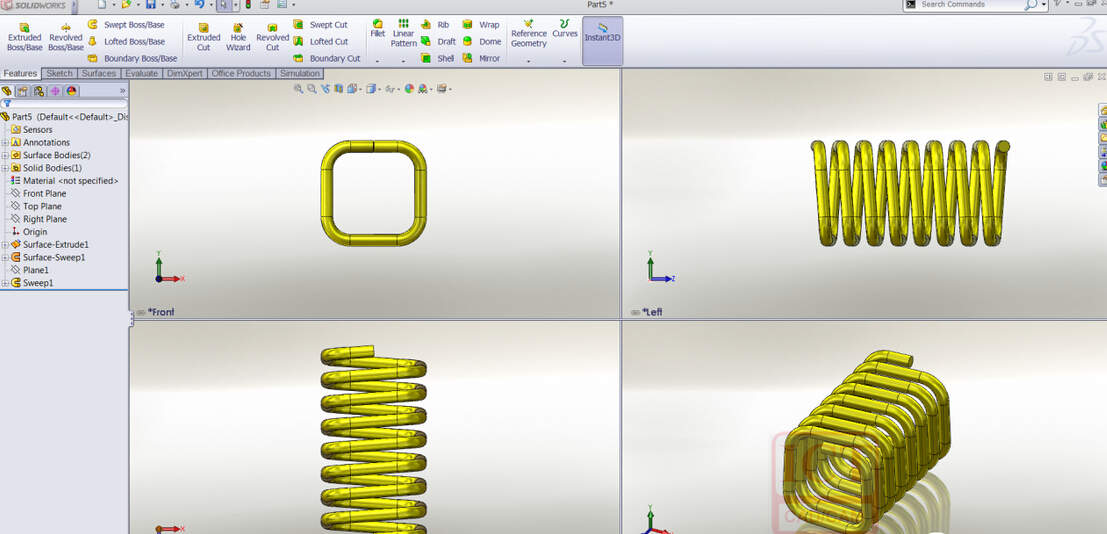Switch to the Office Products tab
Image resolution: width=1107 pixels, height=534 pixels.
tap(241, 73)
